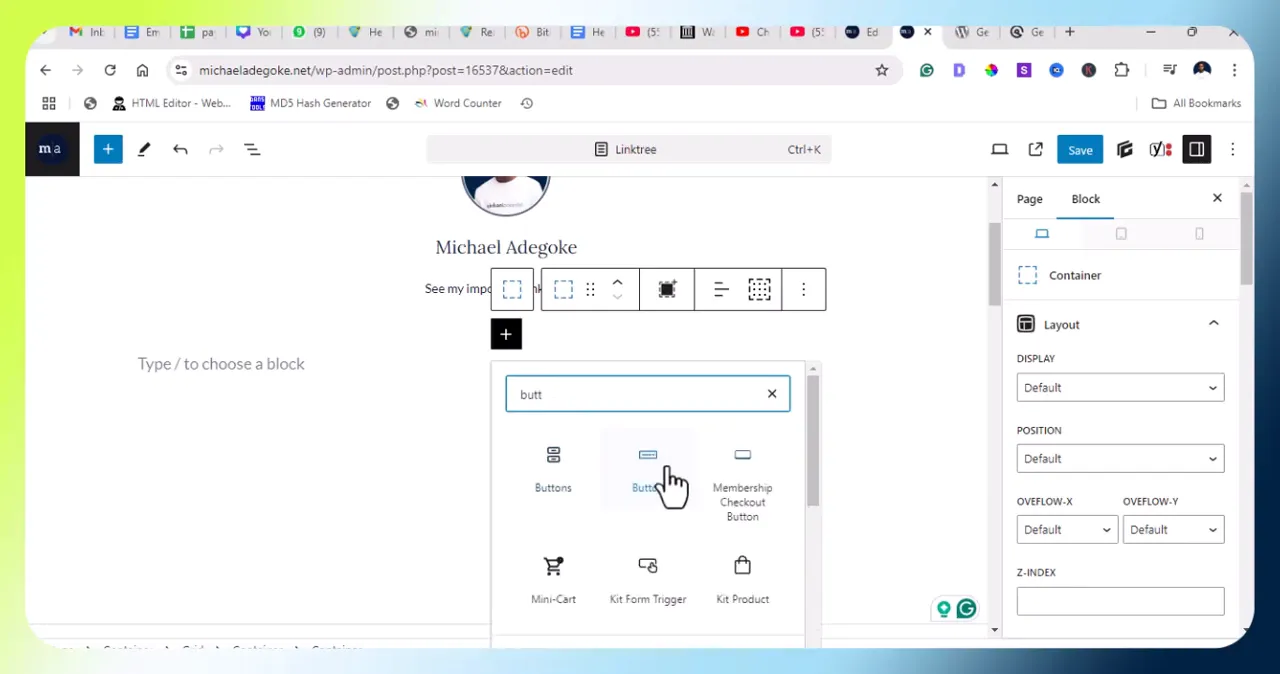The height and width of the screenshot is (674, 1280).
Task: Click the 'Type / to choose a block' placeholder
Action: coord(221,364)
